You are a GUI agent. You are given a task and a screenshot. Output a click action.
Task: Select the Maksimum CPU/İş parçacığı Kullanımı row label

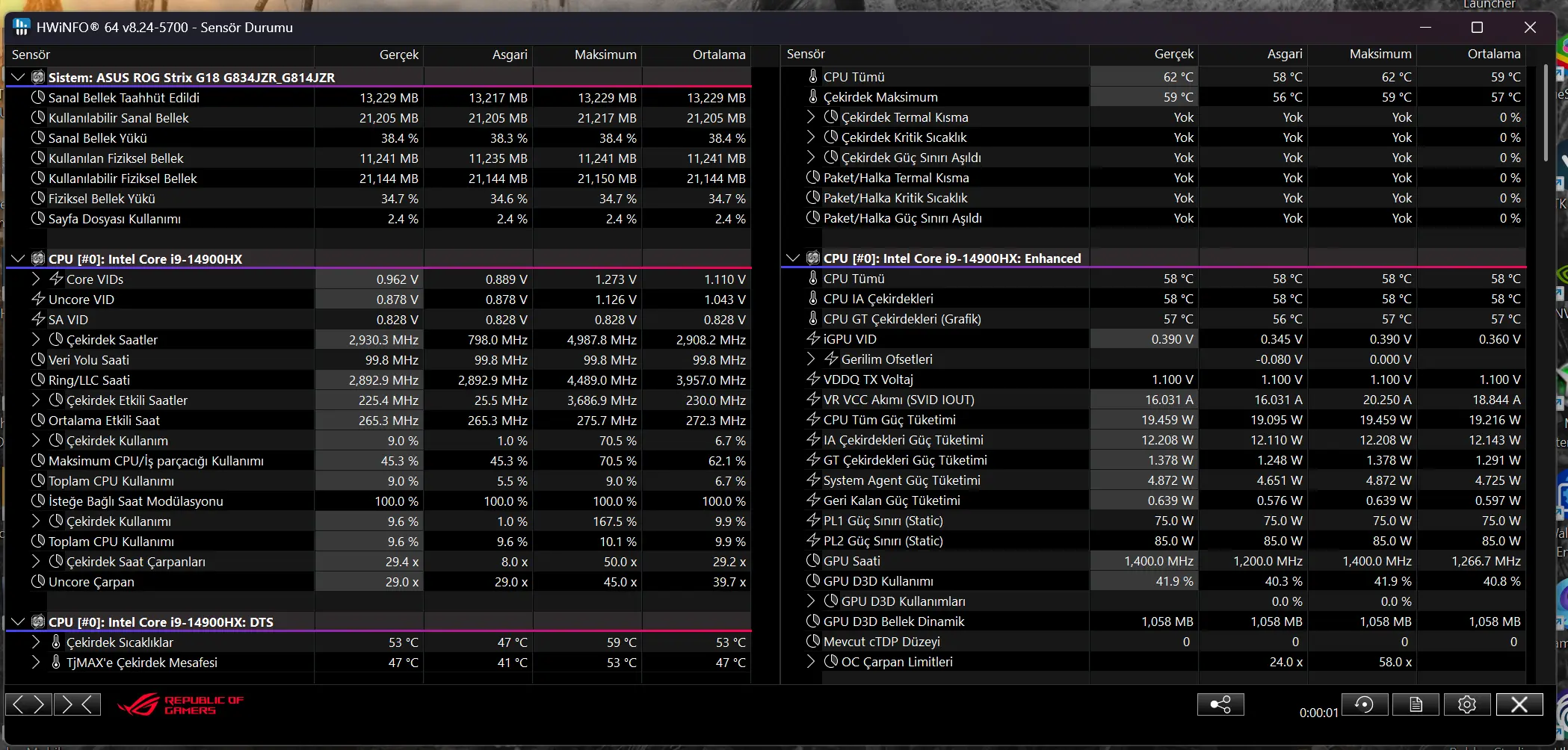tap(156, 461)
